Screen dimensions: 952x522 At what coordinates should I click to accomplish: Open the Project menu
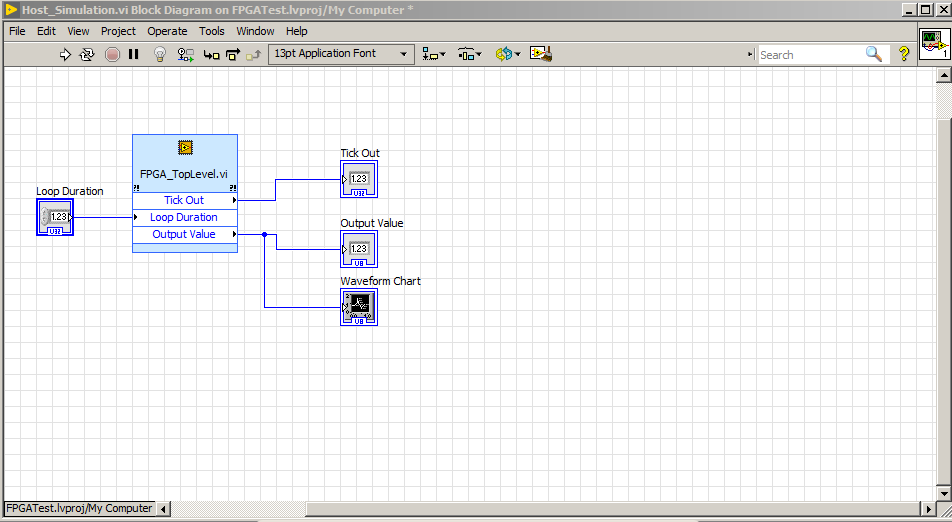coord(118,31)
